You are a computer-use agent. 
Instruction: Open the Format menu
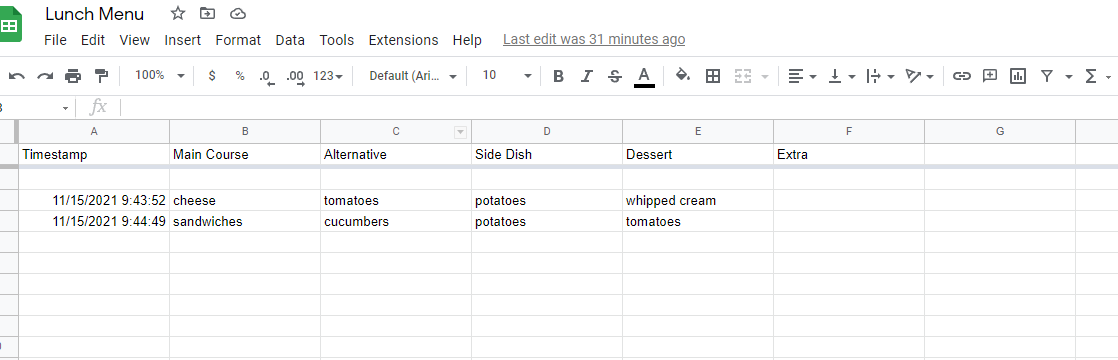tap(238, 40)
